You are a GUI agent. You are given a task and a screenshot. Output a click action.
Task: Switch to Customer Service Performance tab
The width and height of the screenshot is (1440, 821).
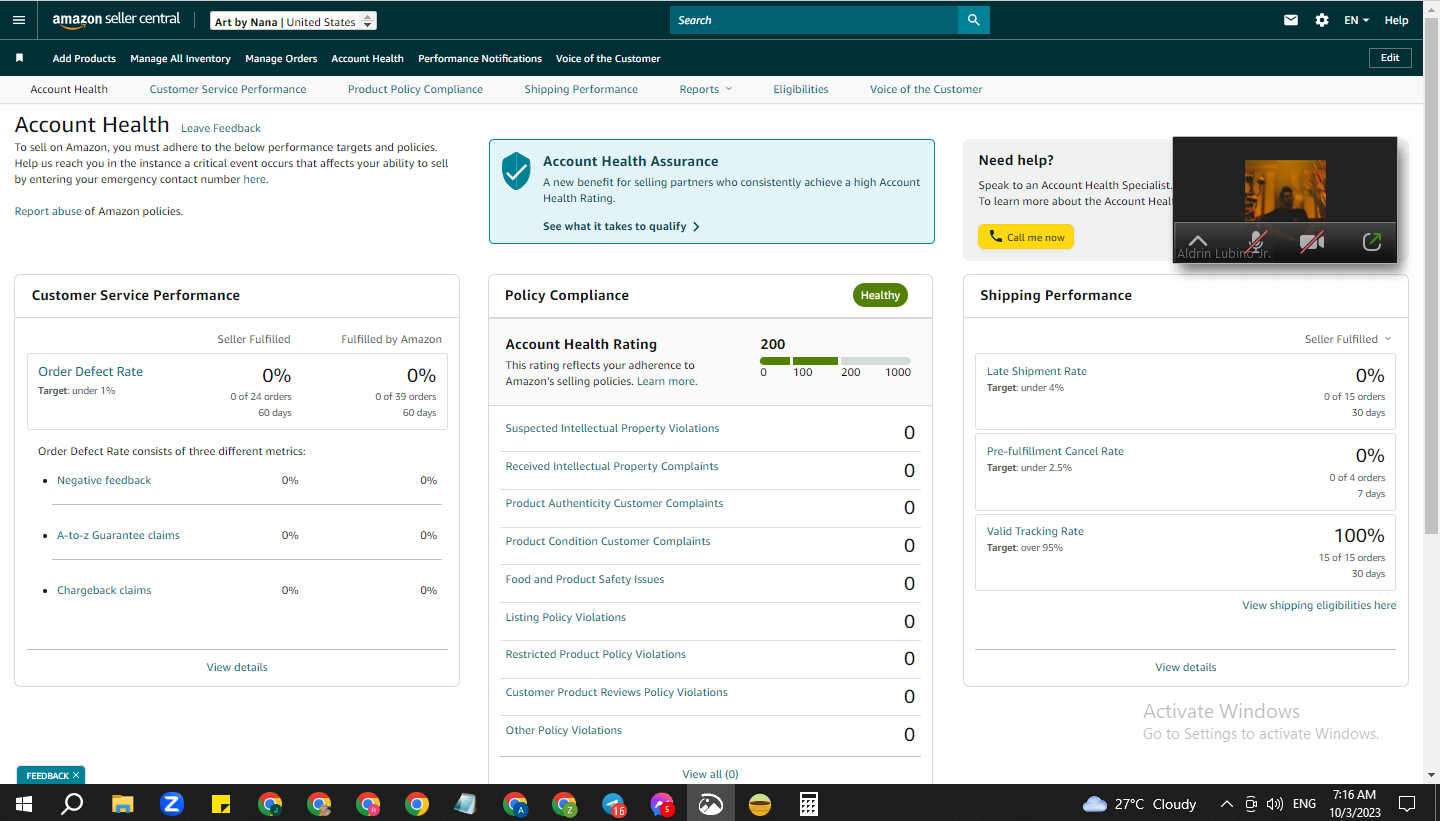pyautogui.click(x=228, y=89)
